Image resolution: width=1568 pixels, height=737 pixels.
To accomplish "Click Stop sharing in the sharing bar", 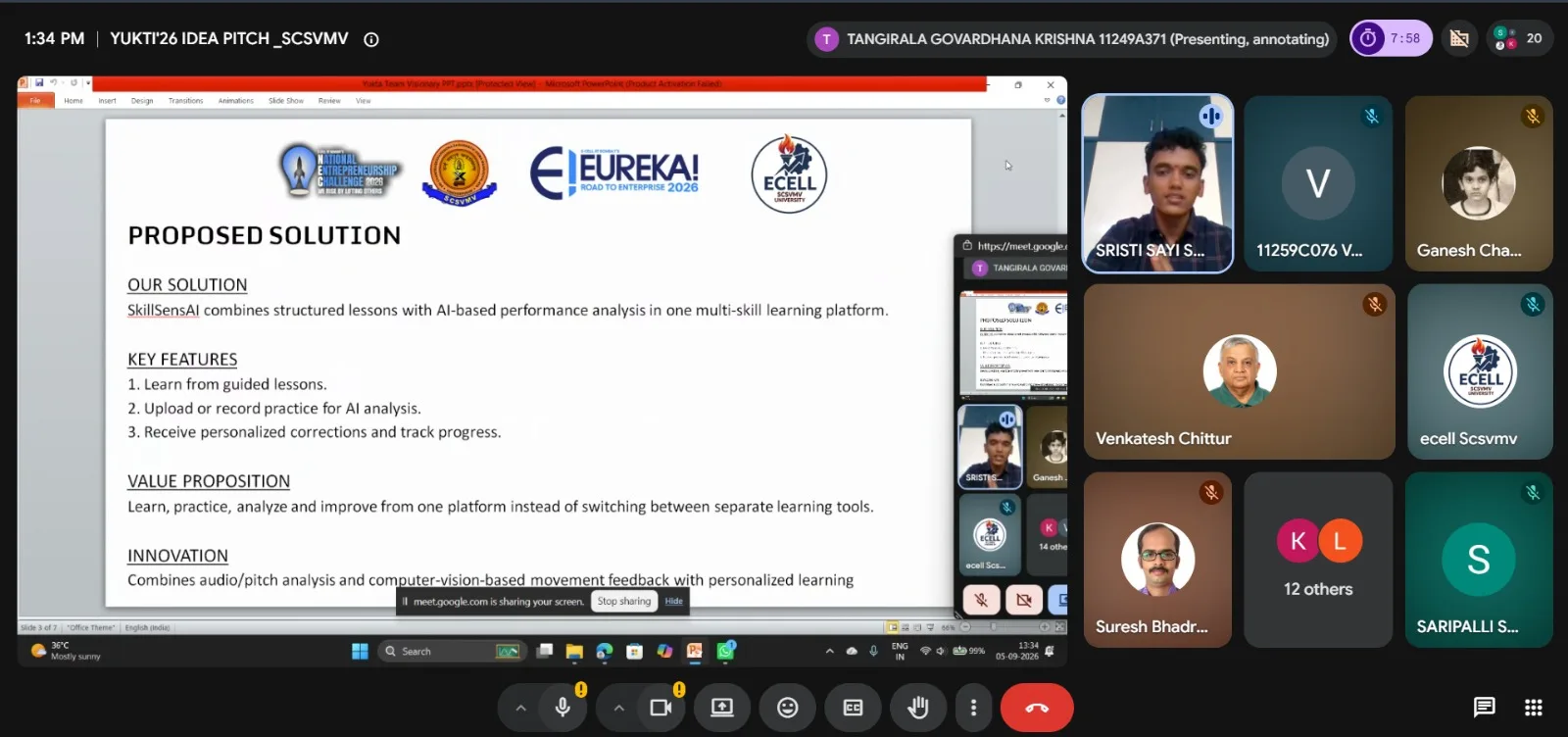I will pos(624,602).
